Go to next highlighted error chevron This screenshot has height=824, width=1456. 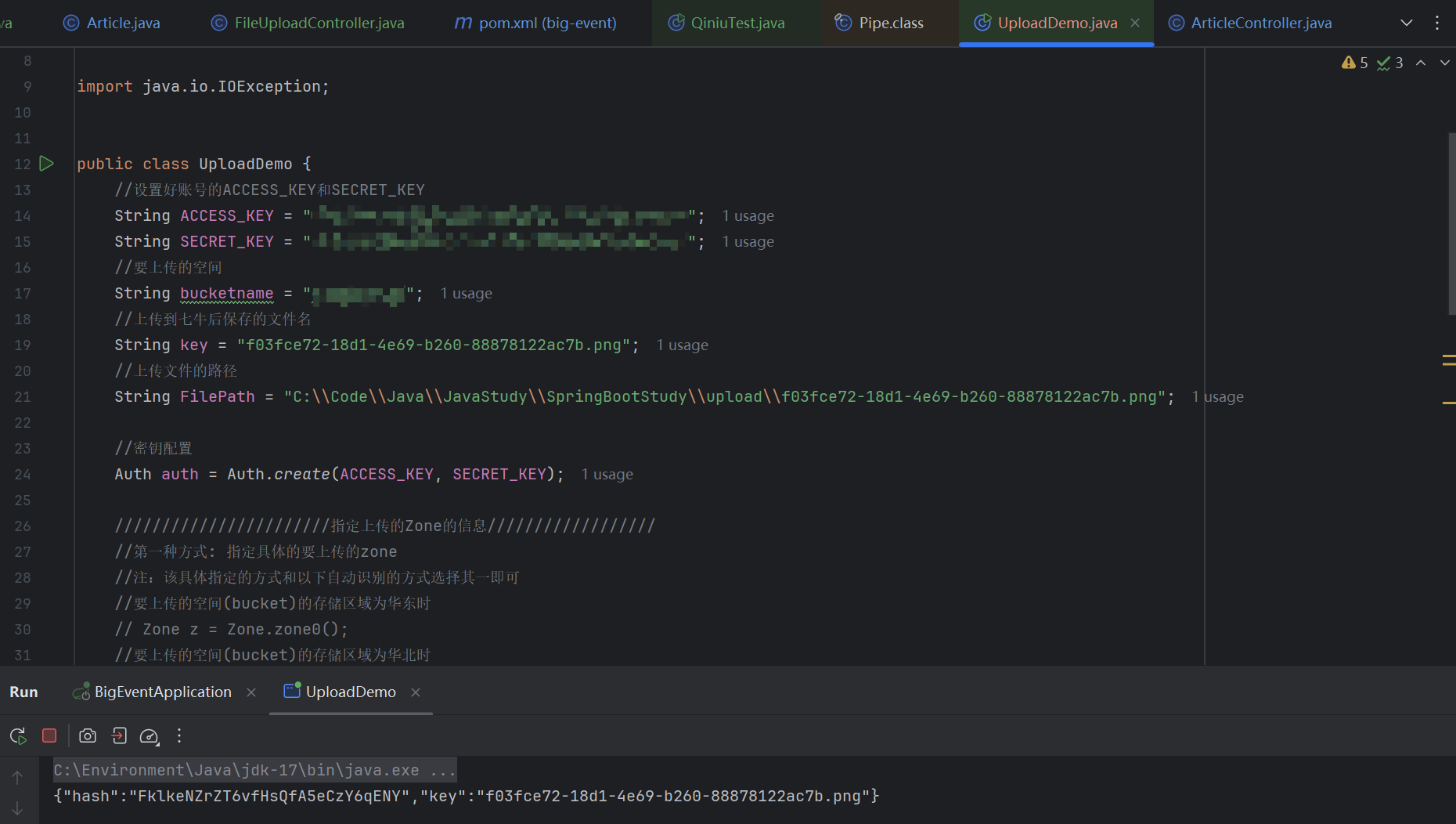[x=1444, y=63]
